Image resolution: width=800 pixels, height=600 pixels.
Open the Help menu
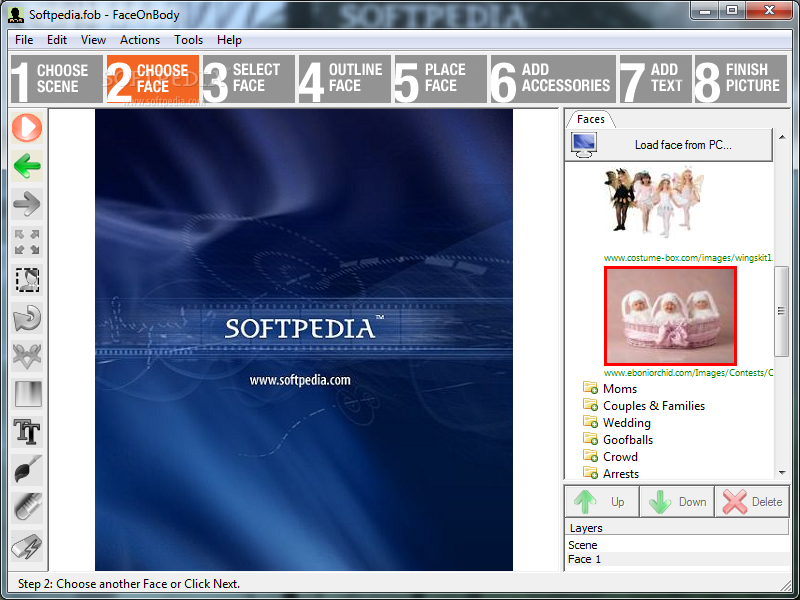[229, 40]
